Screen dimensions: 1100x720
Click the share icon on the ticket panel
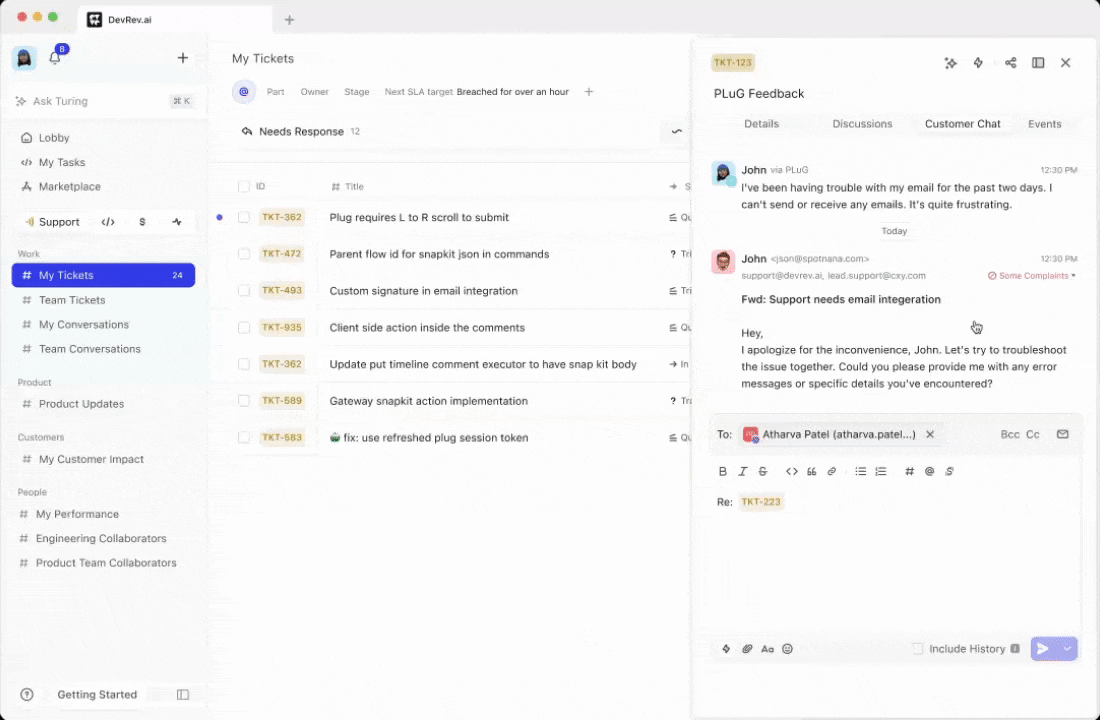pyautogui.click(x=1010, y=62)
